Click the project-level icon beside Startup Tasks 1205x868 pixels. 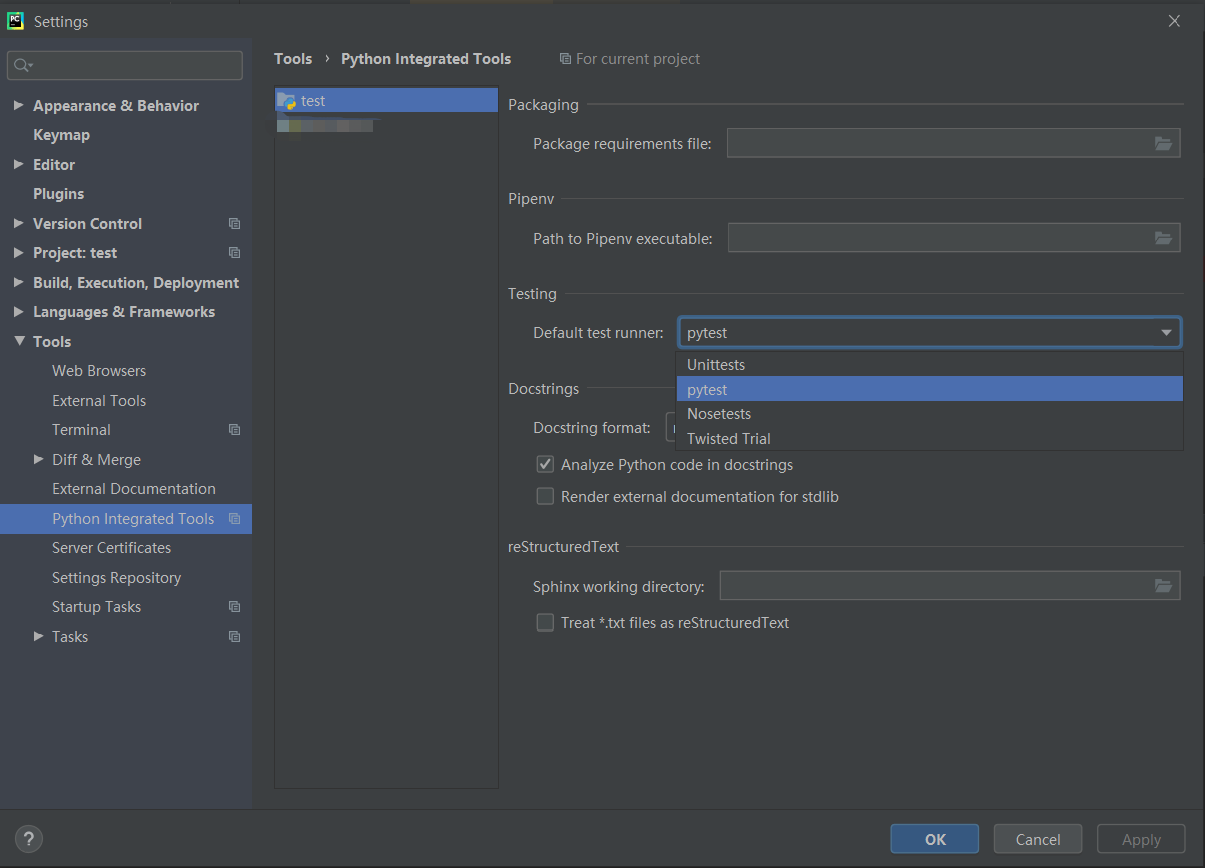(234, 607)
